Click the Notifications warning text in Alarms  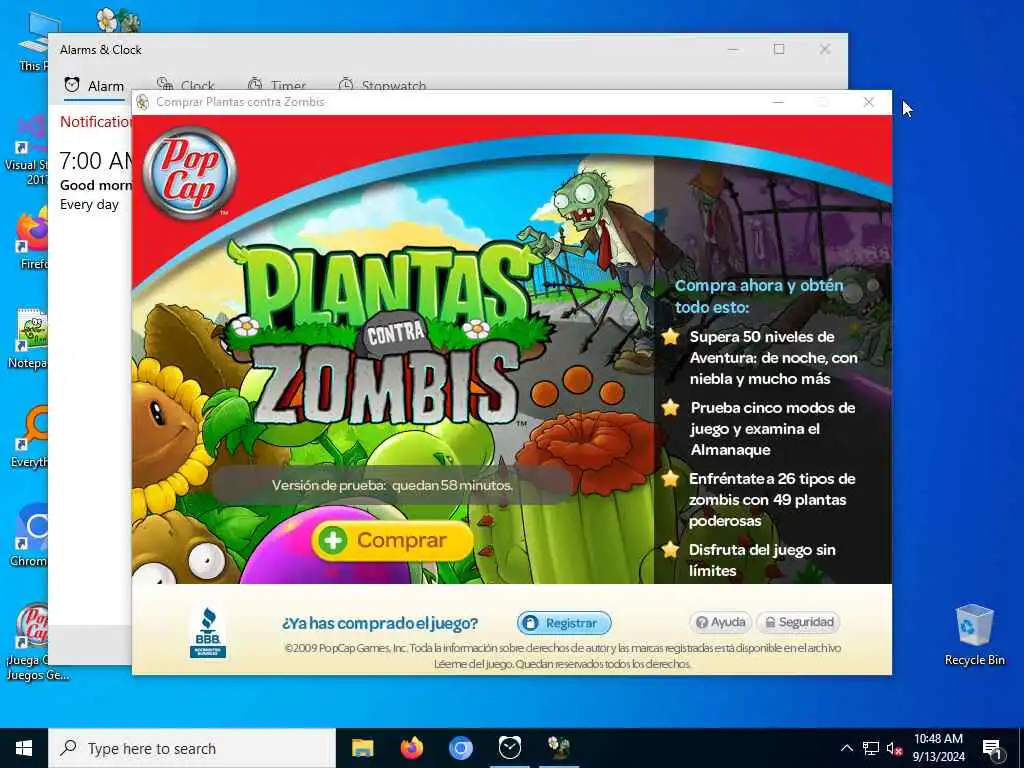(96, 122)
